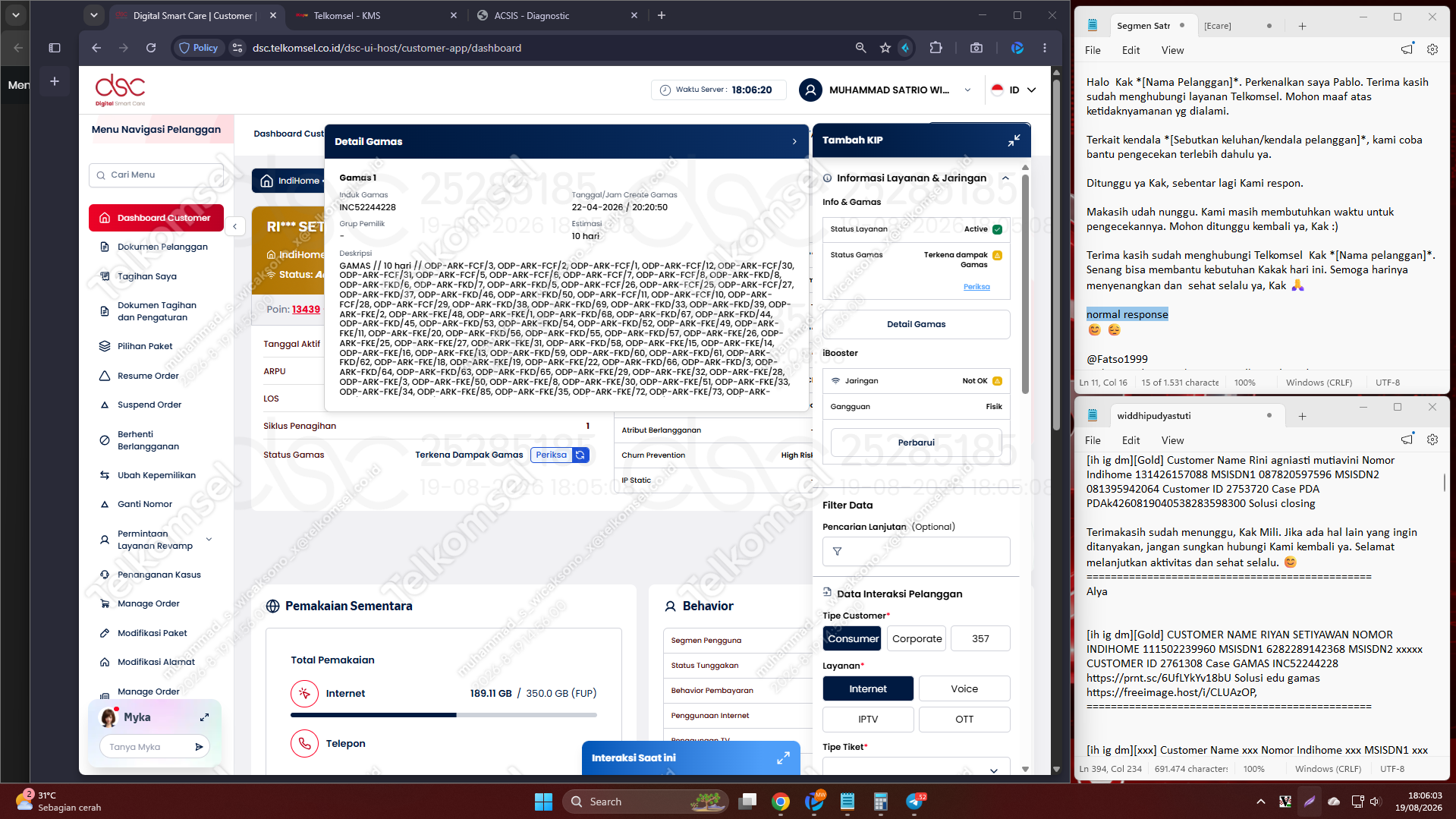Image resolution: width=1456 pixels, height=819 pixels.
Task: Open the browser zoom magnifier icon
Action: pos(860,48)
